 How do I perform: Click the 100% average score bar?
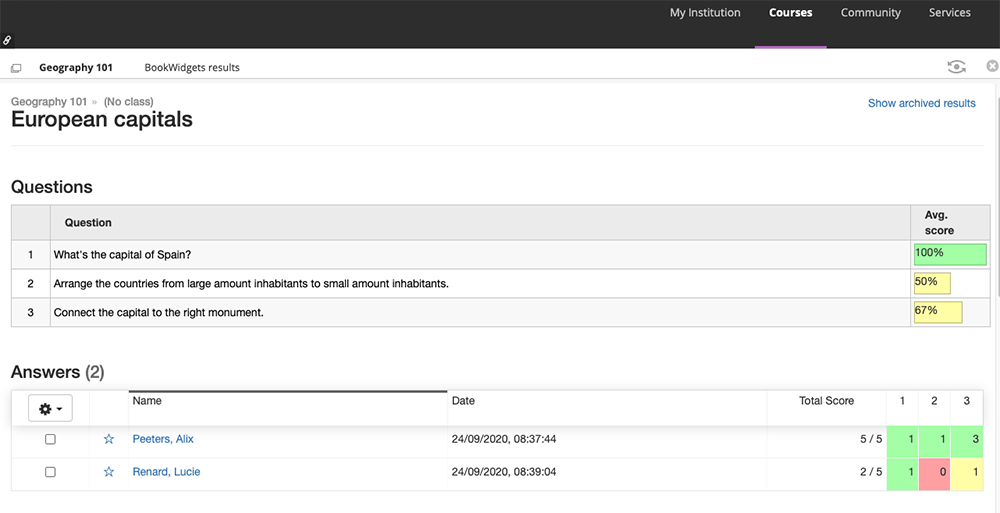pyautogui.click(x=950, y=254)
